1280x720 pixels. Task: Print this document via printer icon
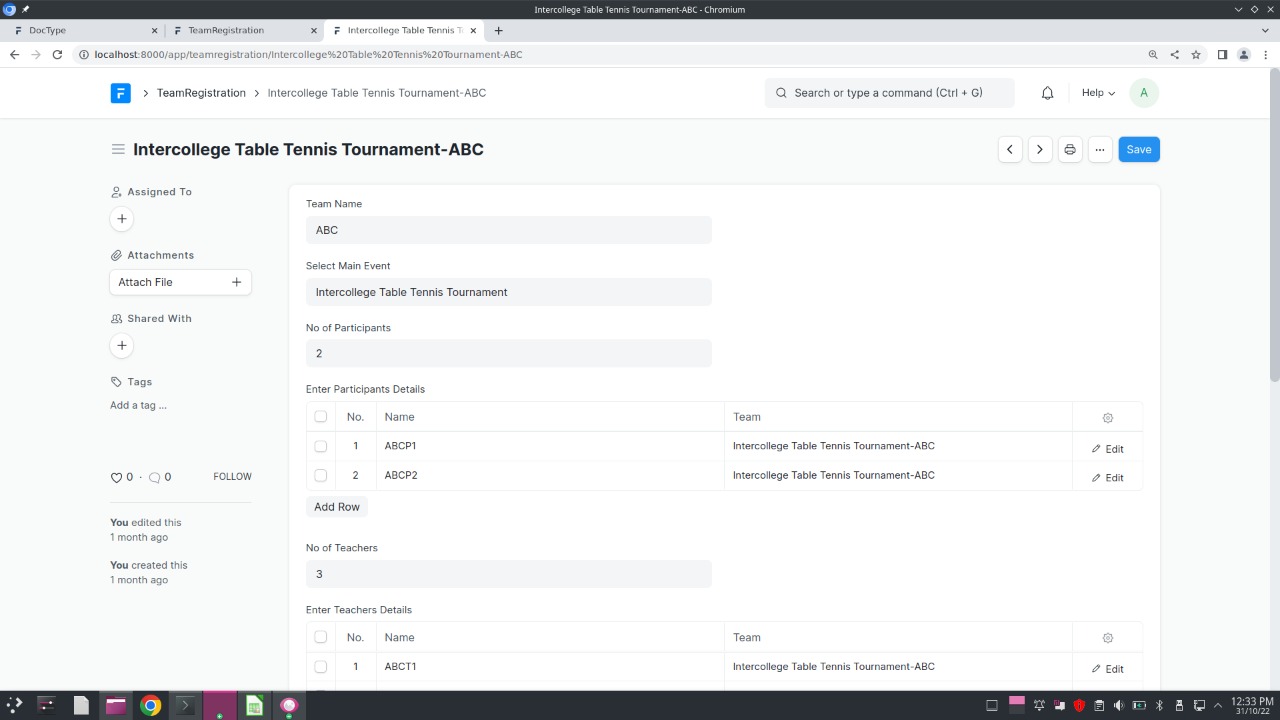1070,149
